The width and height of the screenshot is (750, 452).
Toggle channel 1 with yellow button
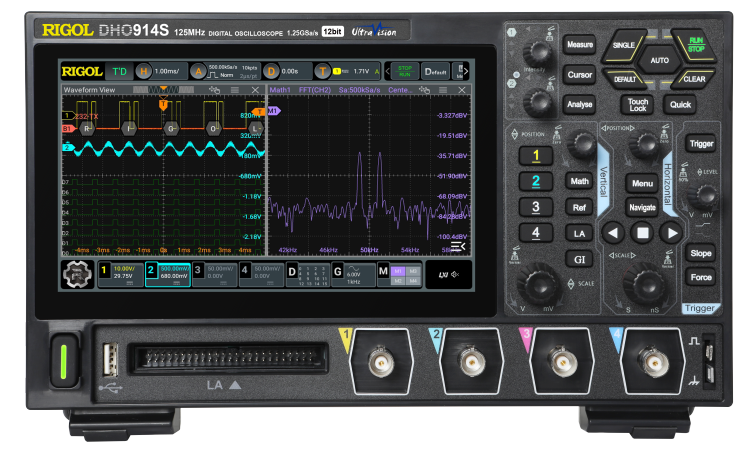(x=535, y=156)
